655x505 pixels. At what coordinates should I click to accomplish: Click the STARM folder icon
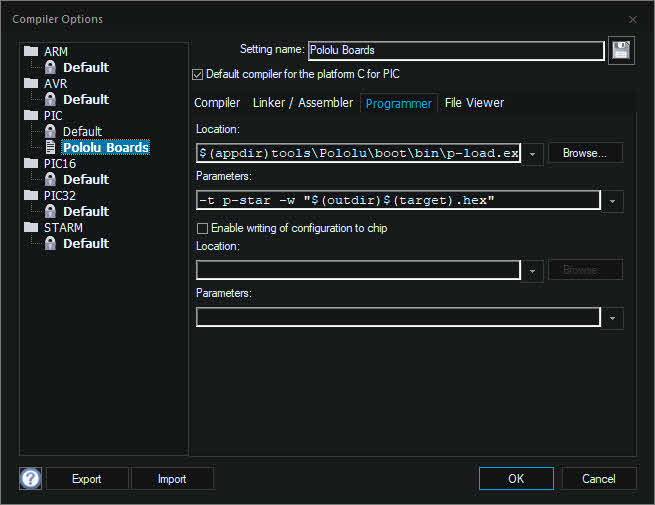(31, 227)
